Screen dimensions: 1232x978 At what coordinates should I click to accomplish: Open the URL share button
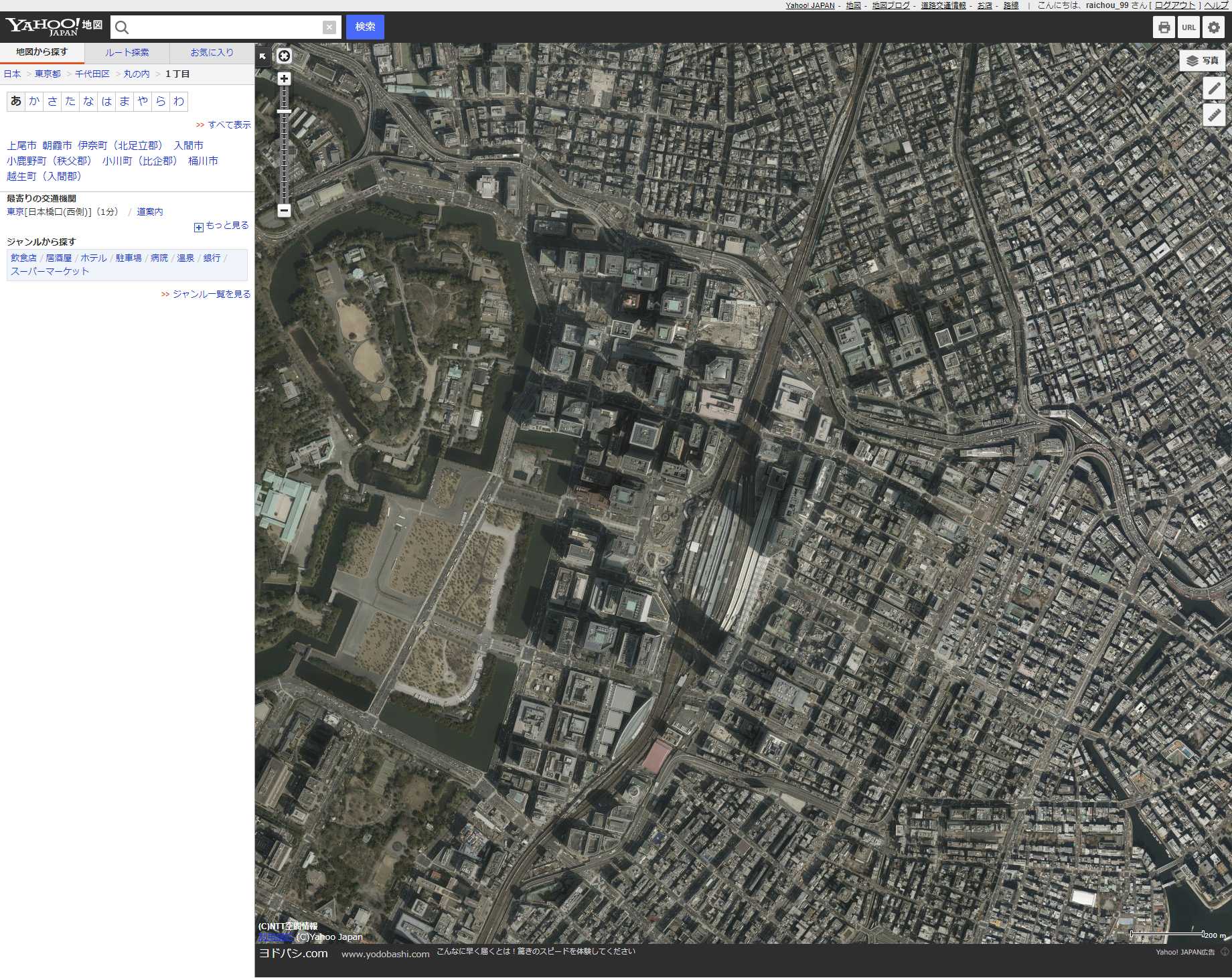[x=1189, y=27]
